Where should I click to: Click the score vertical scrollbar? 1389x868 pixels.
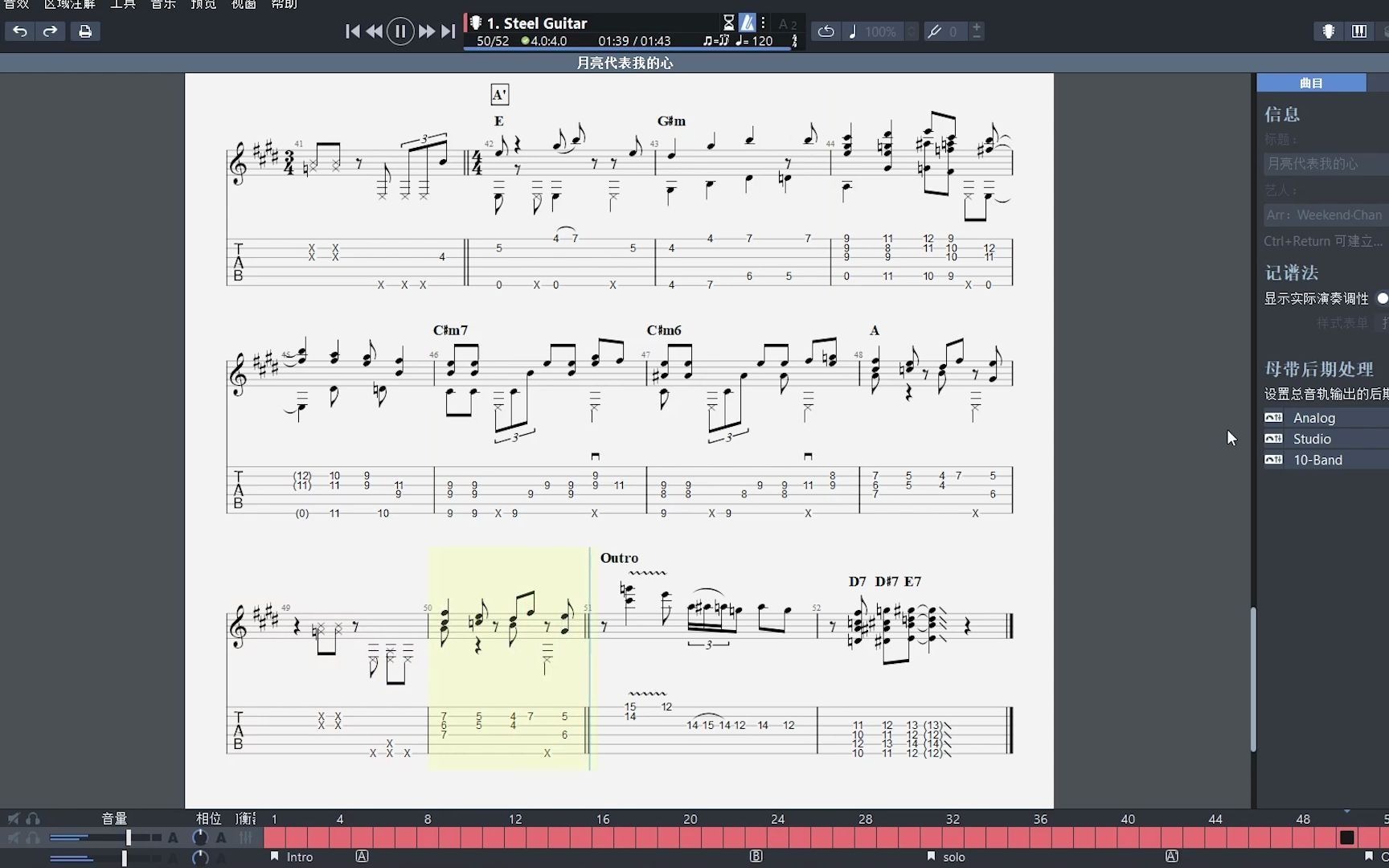click(x=1252, y=679)
